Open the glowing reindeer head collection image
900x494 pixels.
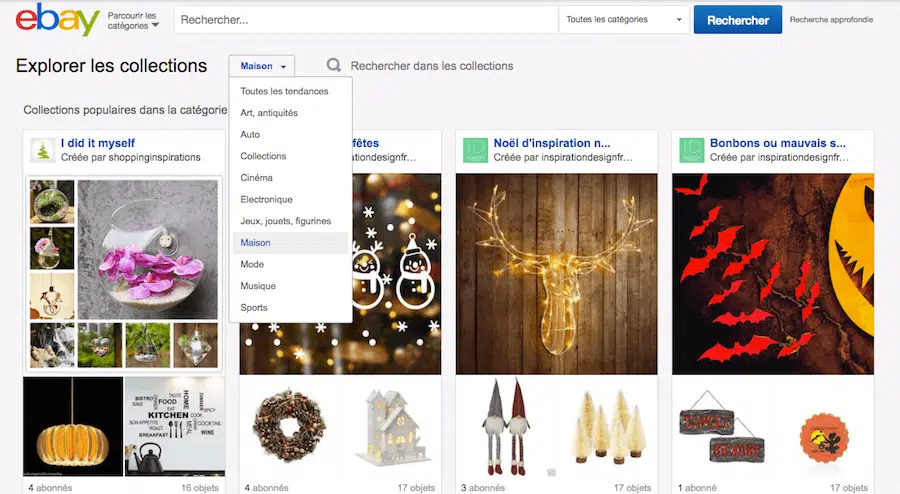(556, 273)
